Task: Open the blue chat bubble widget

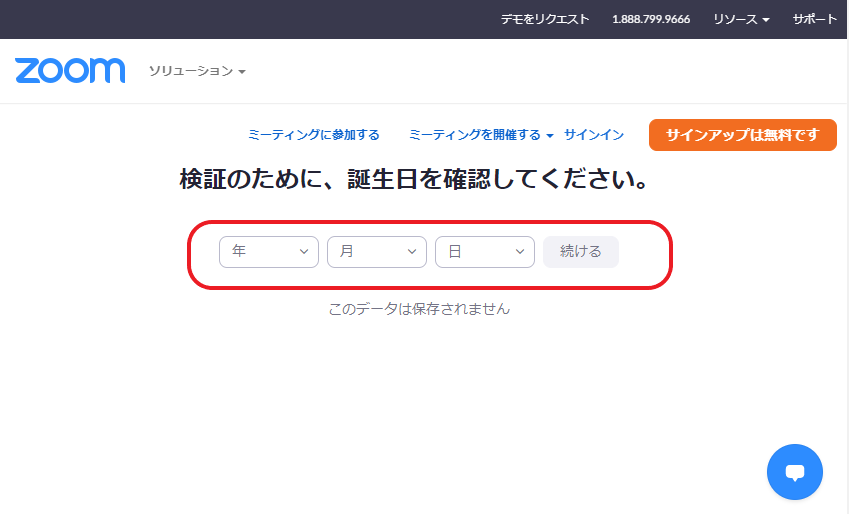Action: pos(794,472)
